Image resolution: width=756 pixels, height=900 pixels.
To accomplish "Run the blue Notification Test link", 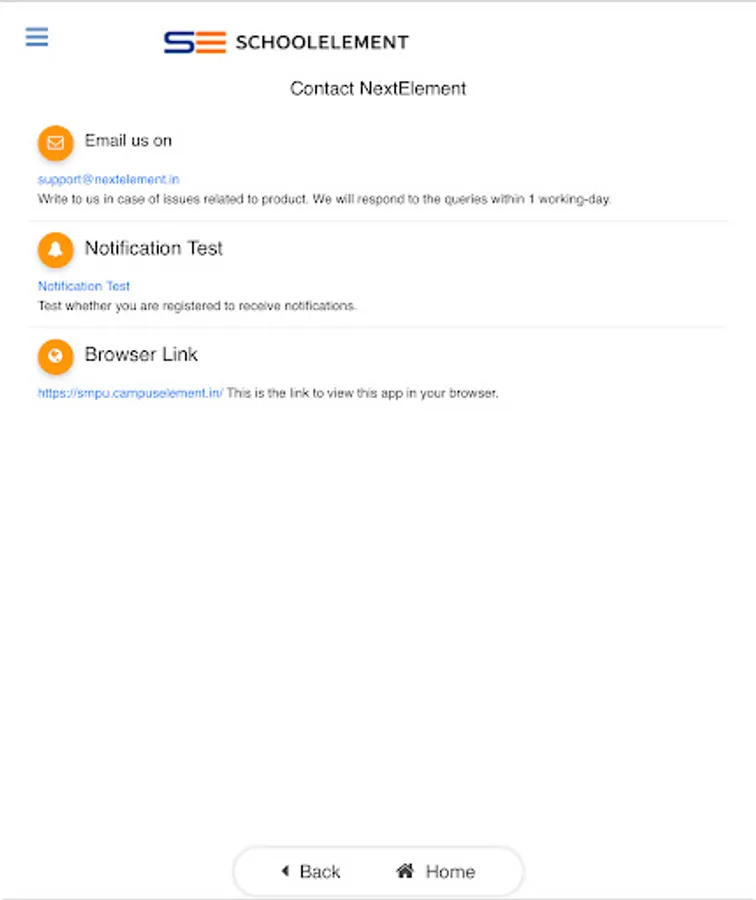I will (84, 286).
